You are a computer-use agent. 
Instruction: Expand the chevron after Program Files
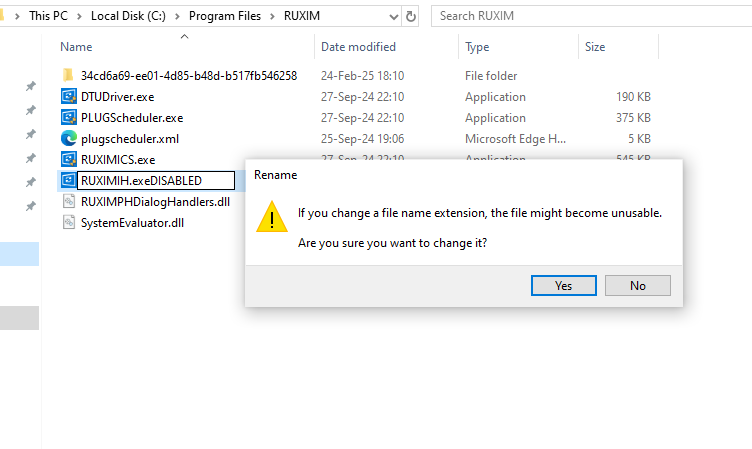272,16
